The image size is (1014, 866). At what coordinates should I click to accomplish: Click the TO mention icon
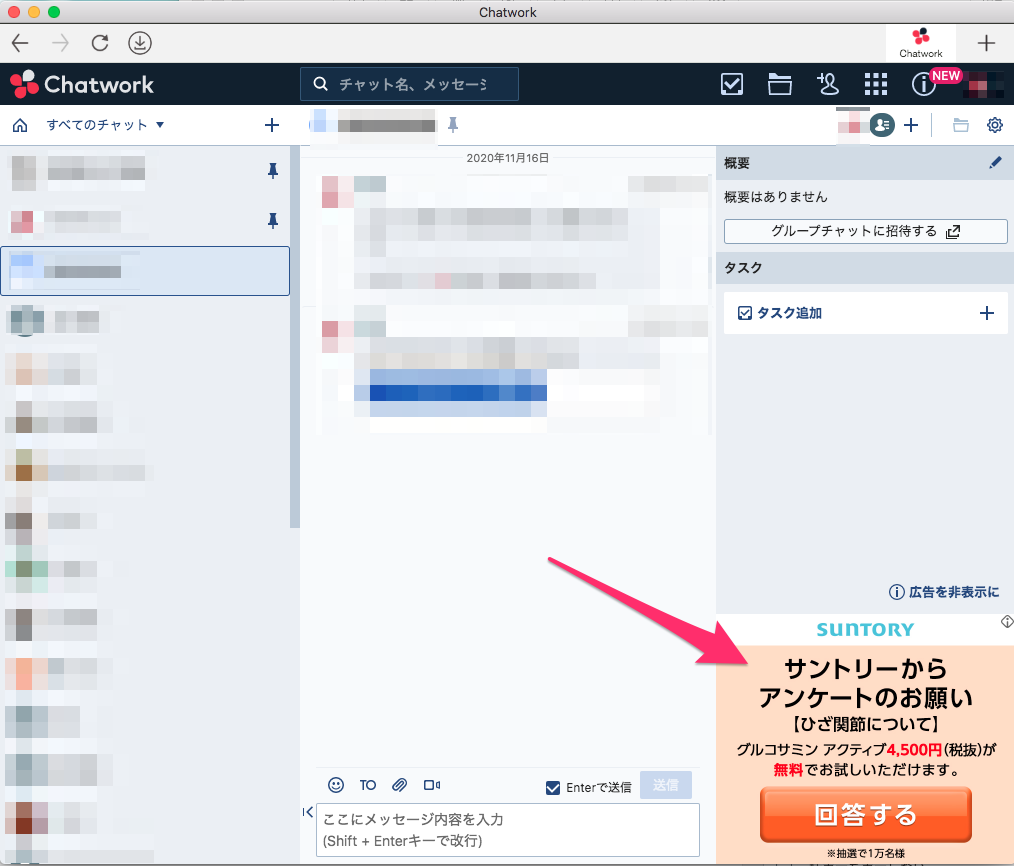366,785
